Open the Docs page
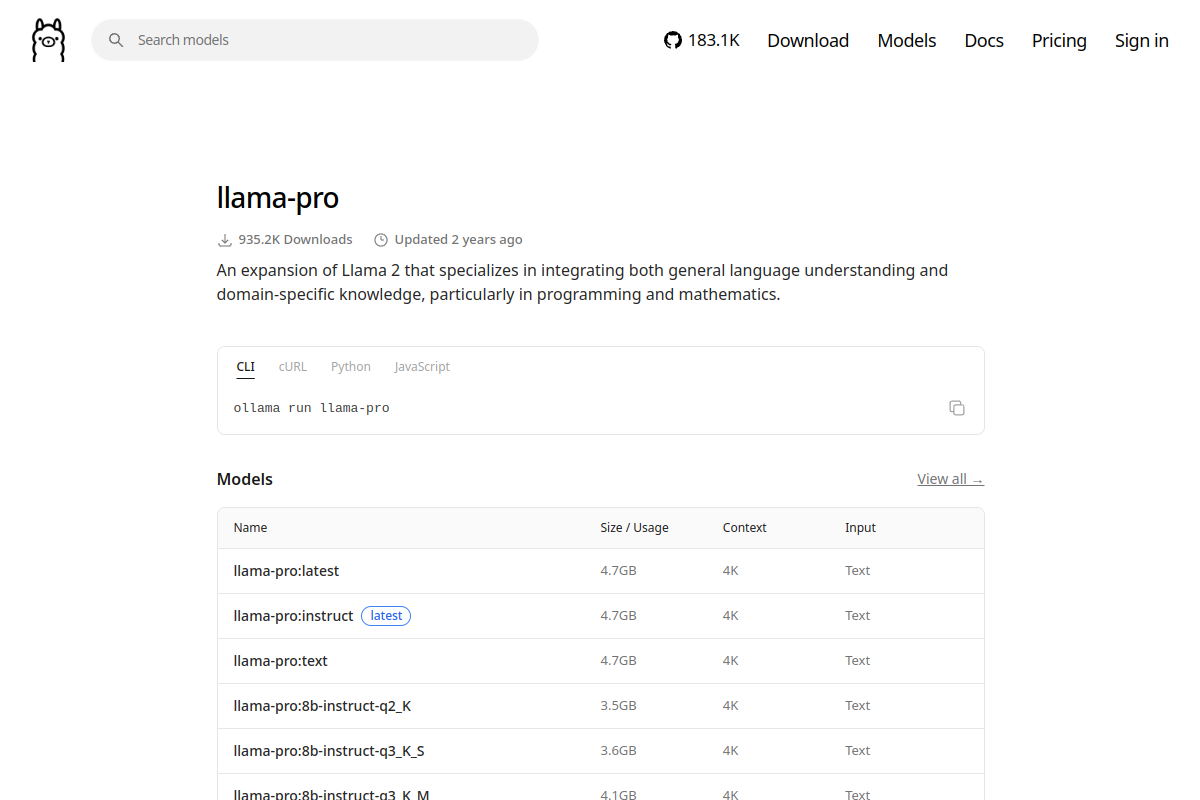 tap(984, 40)
